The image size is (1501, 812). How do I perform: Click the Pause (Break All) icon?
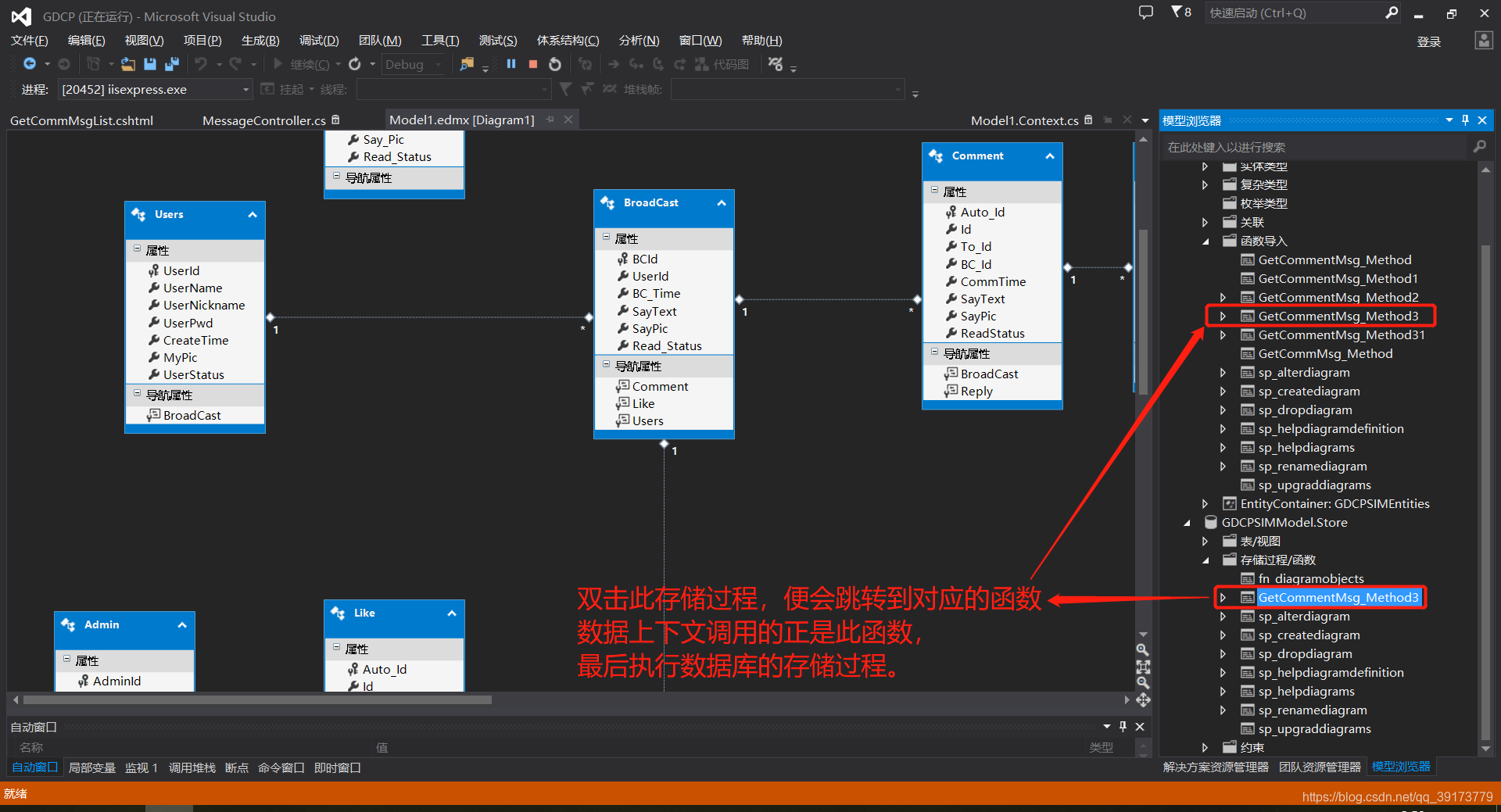pos(510,64)
